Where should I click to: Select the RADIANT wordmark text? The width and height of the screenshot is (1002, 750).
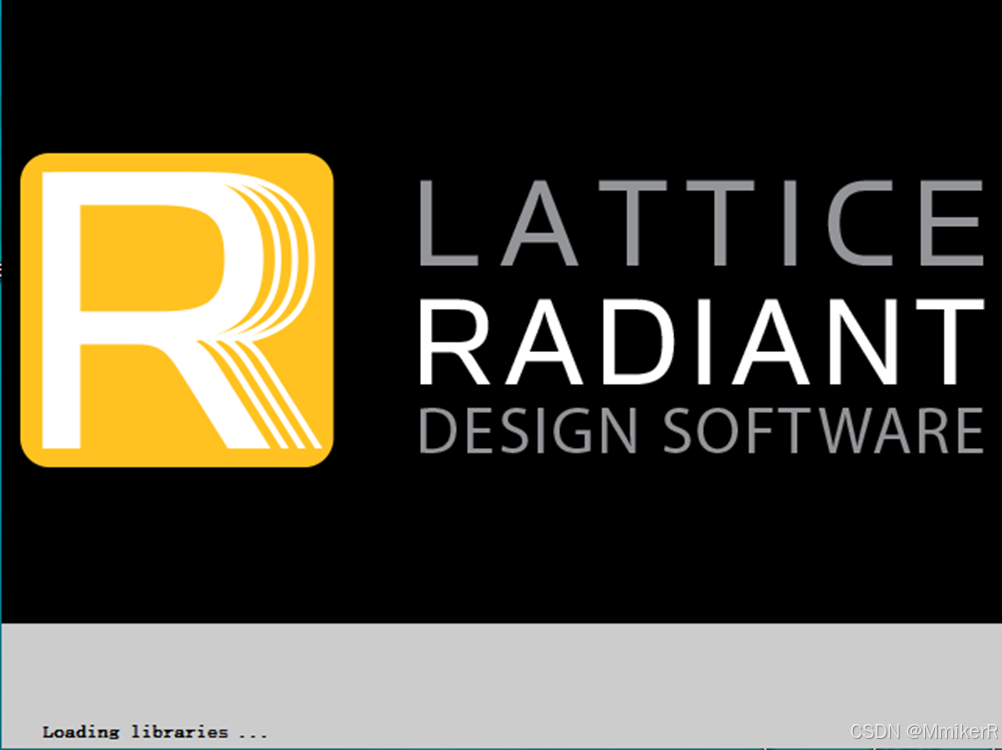(700, 340)
